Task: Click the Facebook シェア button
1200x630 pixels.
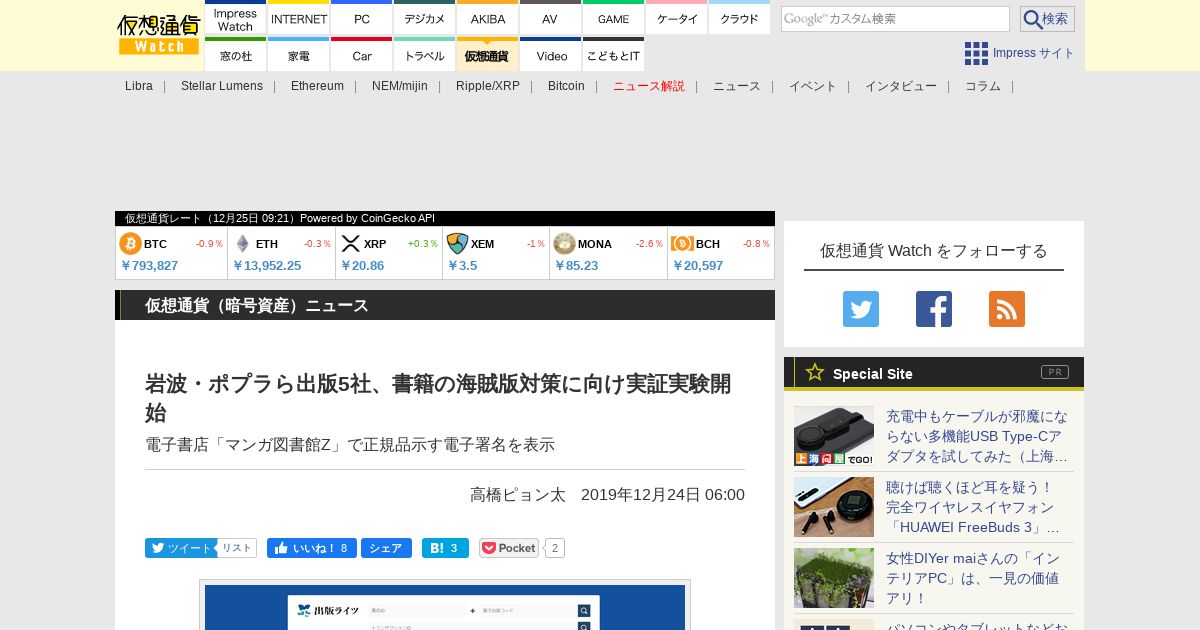Action: coord(386,548)
